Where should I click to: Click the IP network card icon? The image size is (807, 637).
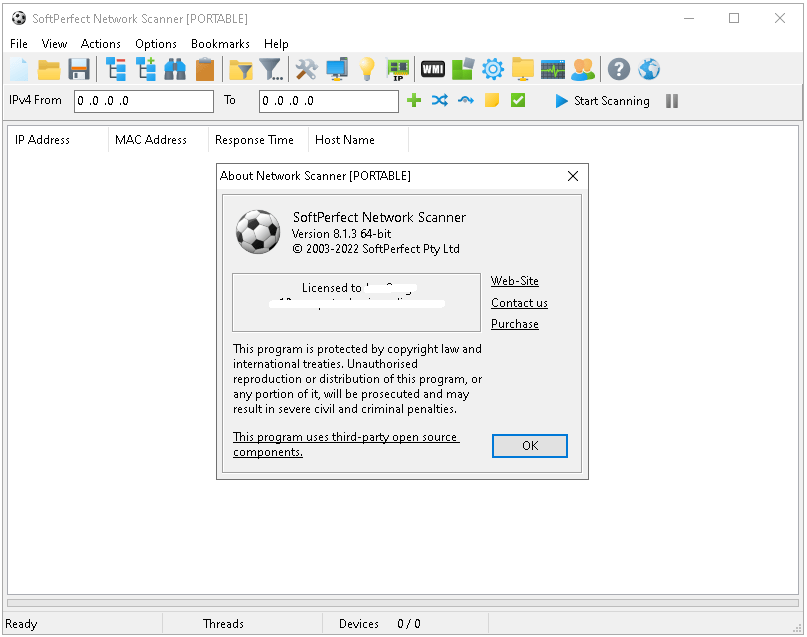click(397, 69)
